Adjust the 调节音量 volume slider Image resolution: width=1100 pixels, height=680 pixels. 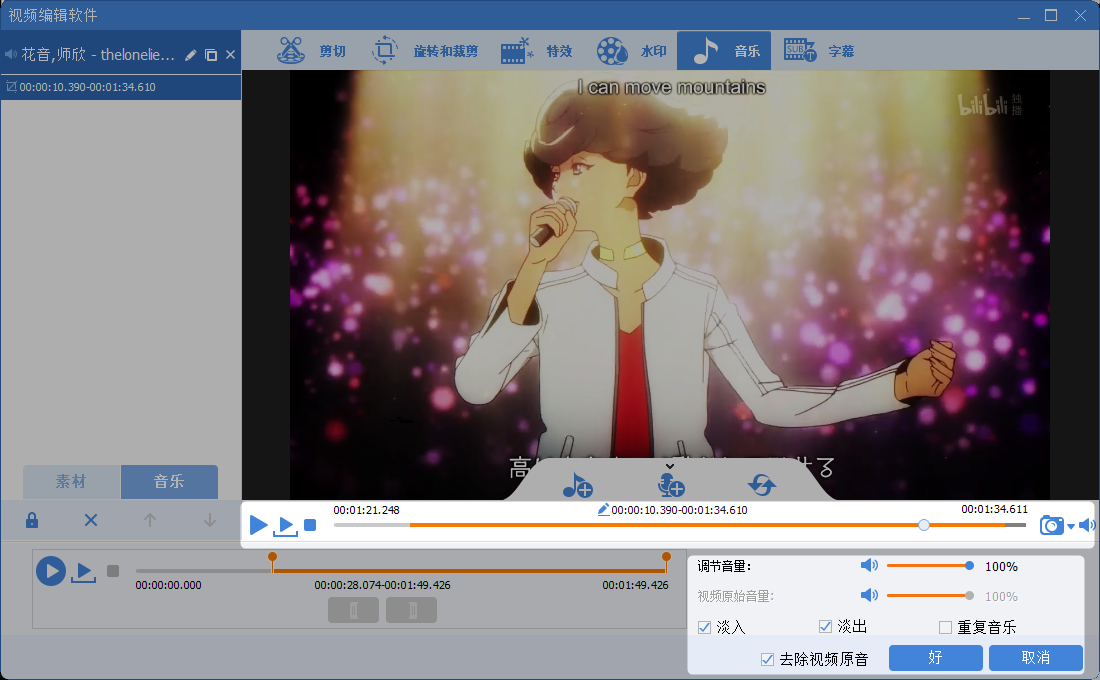pos(930,566)
